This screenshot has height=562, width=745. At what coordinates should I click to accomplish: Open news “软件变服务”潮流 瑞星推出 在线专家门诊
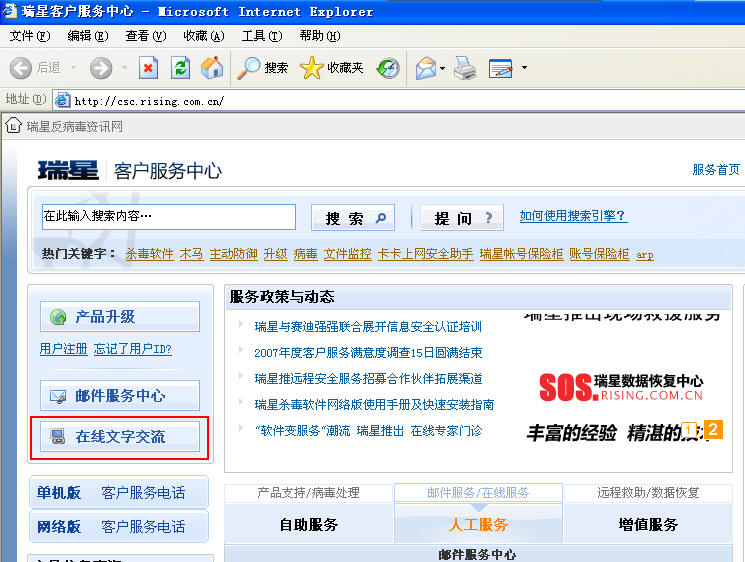pyautogui.click(x=369, y=431)
